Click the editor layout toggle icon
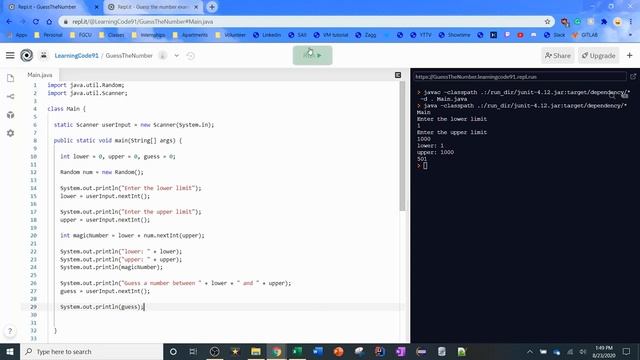The image size is (640, 360). [398, 75]
